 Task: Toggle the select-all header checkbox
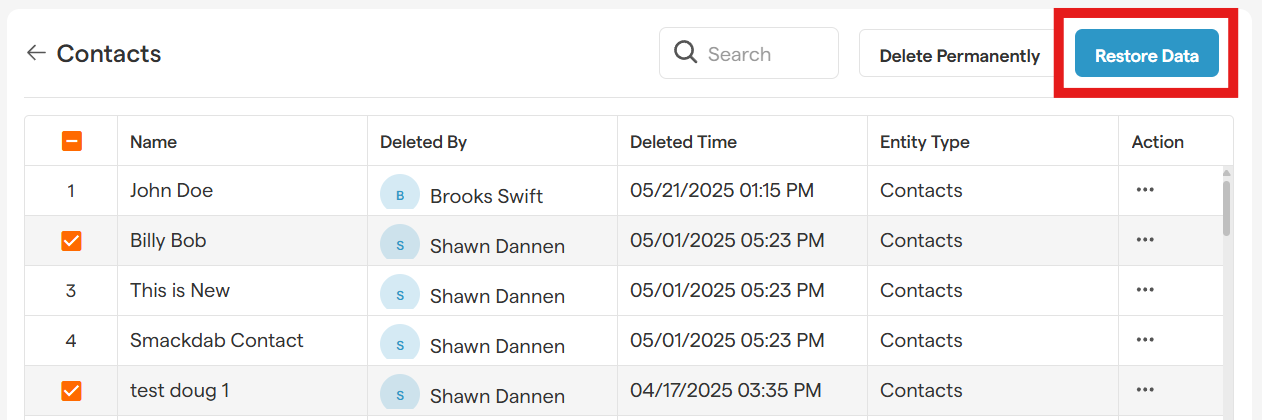(71, 141)
